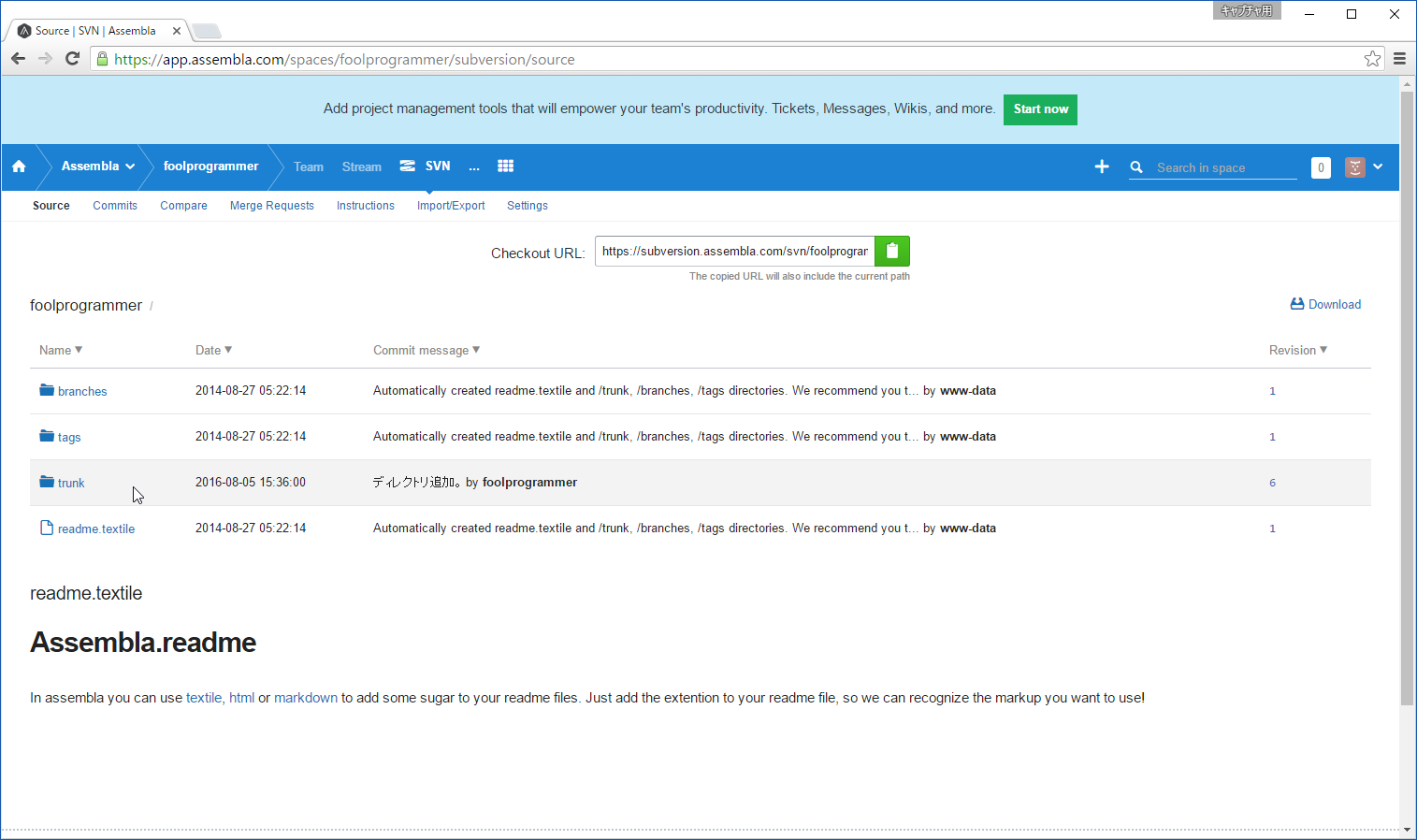Image resolution: width=1417 pixels, height=840 pixels.
Task: Click the tags folder icon
Action: pyautogui.click(x=47, y=436)
